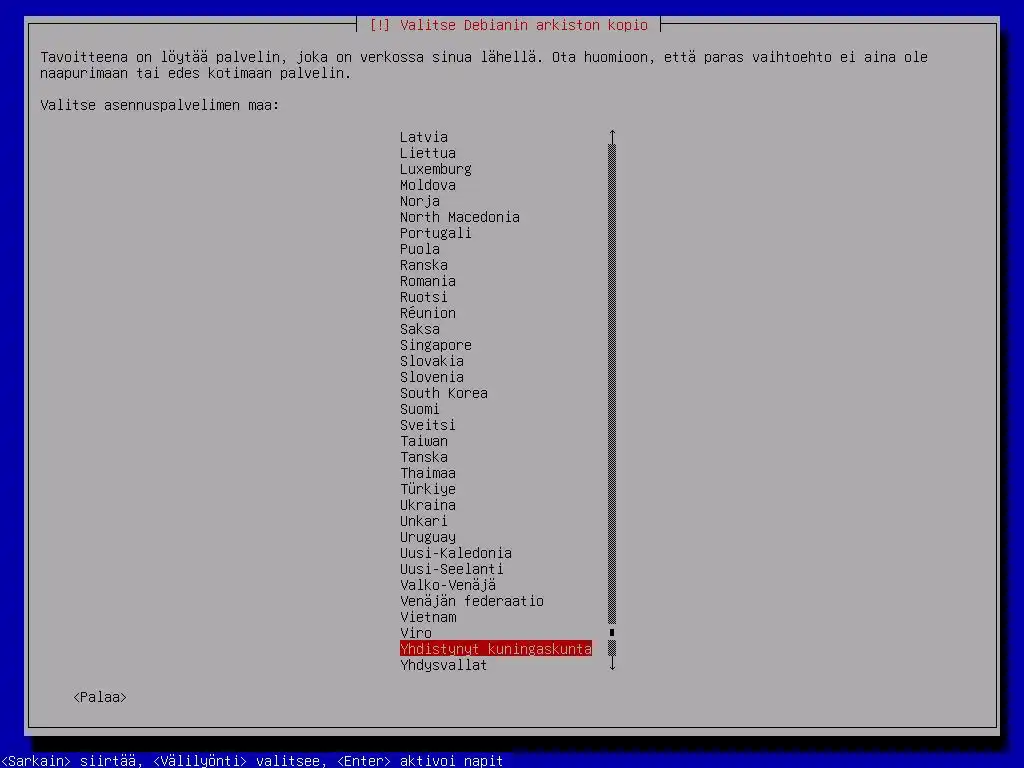Screen dimensions: 1024x768
Task: Go back with the Palaa button
Action: [x=100, y=697]
